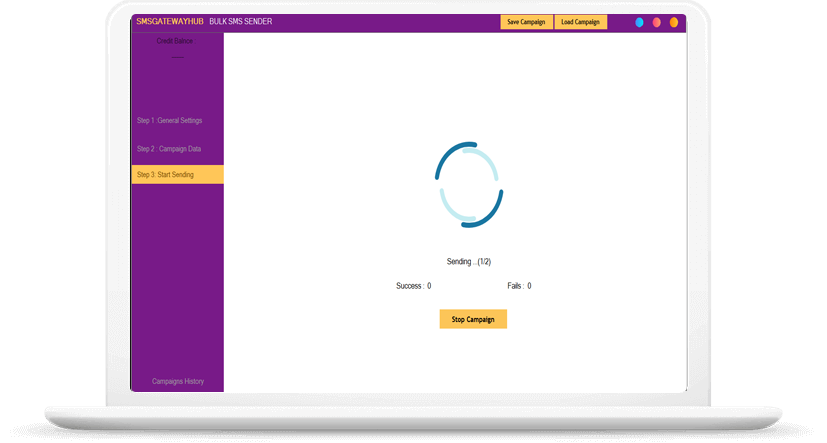Click the Success label

(409, 286)
